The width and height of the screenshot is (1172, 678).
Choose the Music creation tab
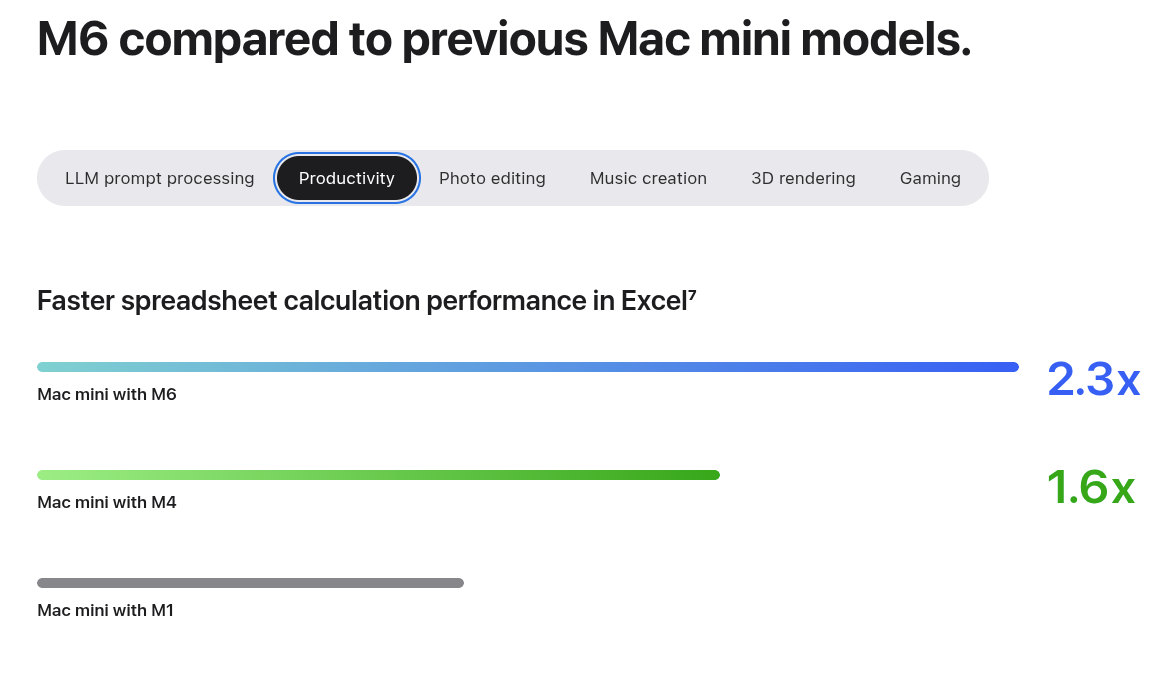(x=648, y=178)
